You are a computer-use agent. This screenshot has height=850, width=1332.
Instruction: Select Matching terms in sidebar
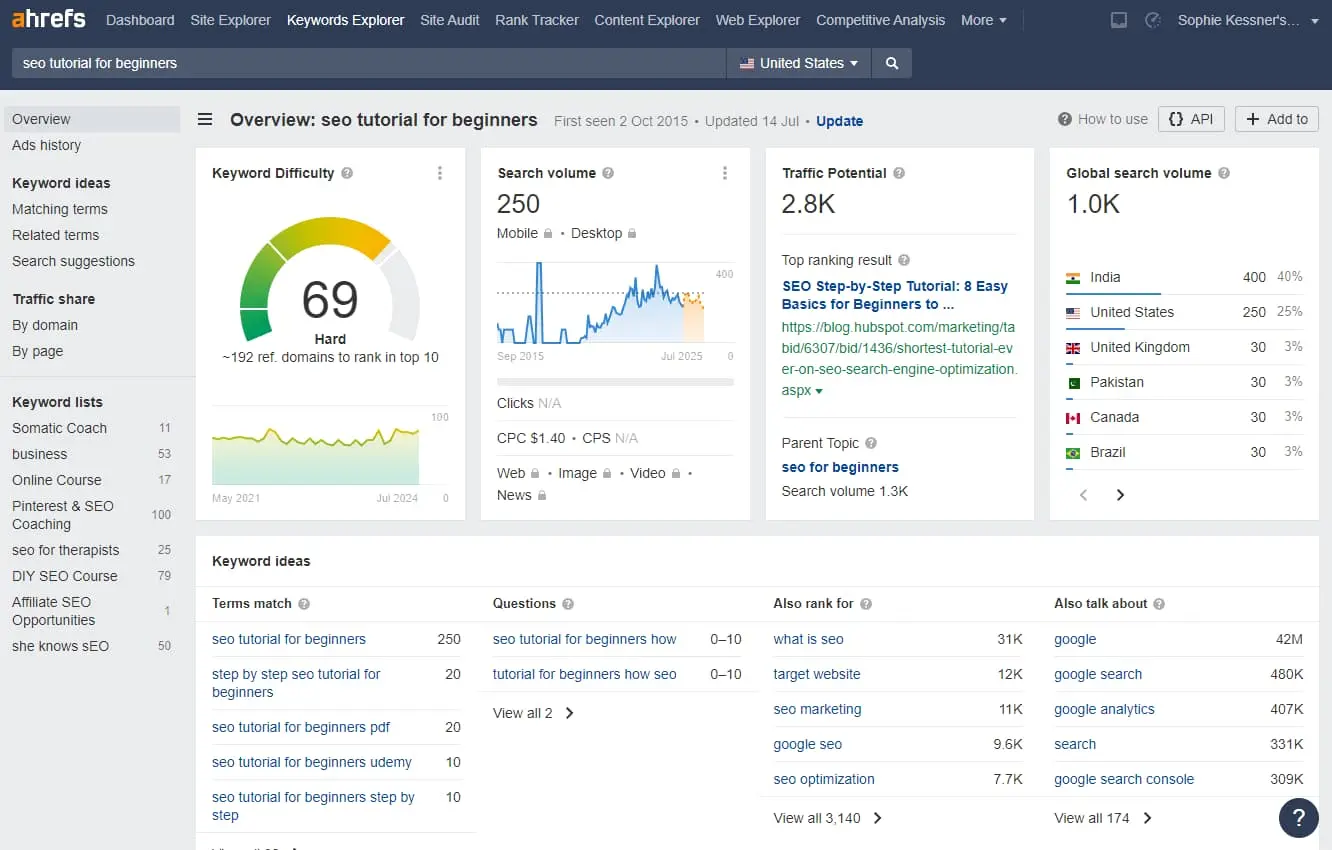pos(60,209)
